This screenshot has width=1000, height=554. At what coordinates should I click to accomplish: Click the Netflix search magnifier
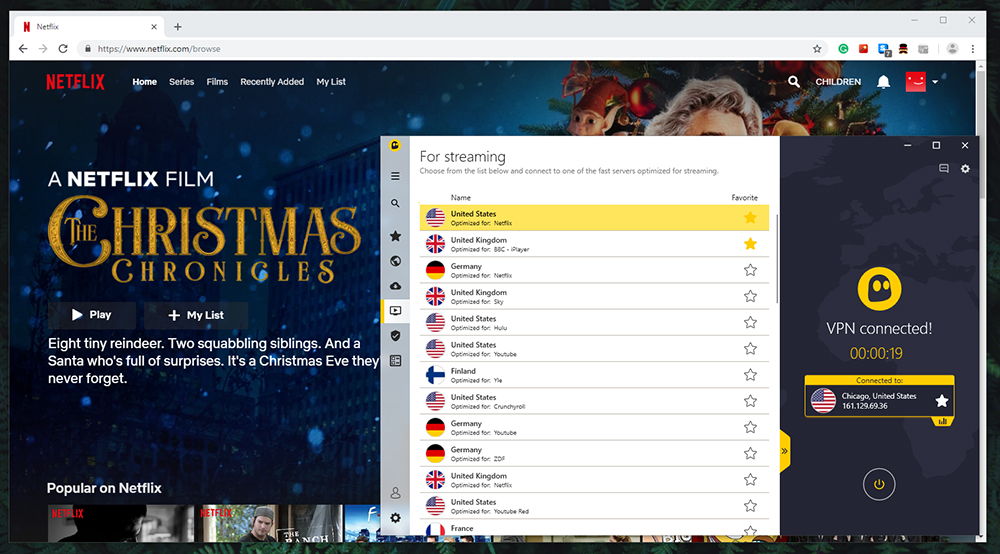click(793, 82)
